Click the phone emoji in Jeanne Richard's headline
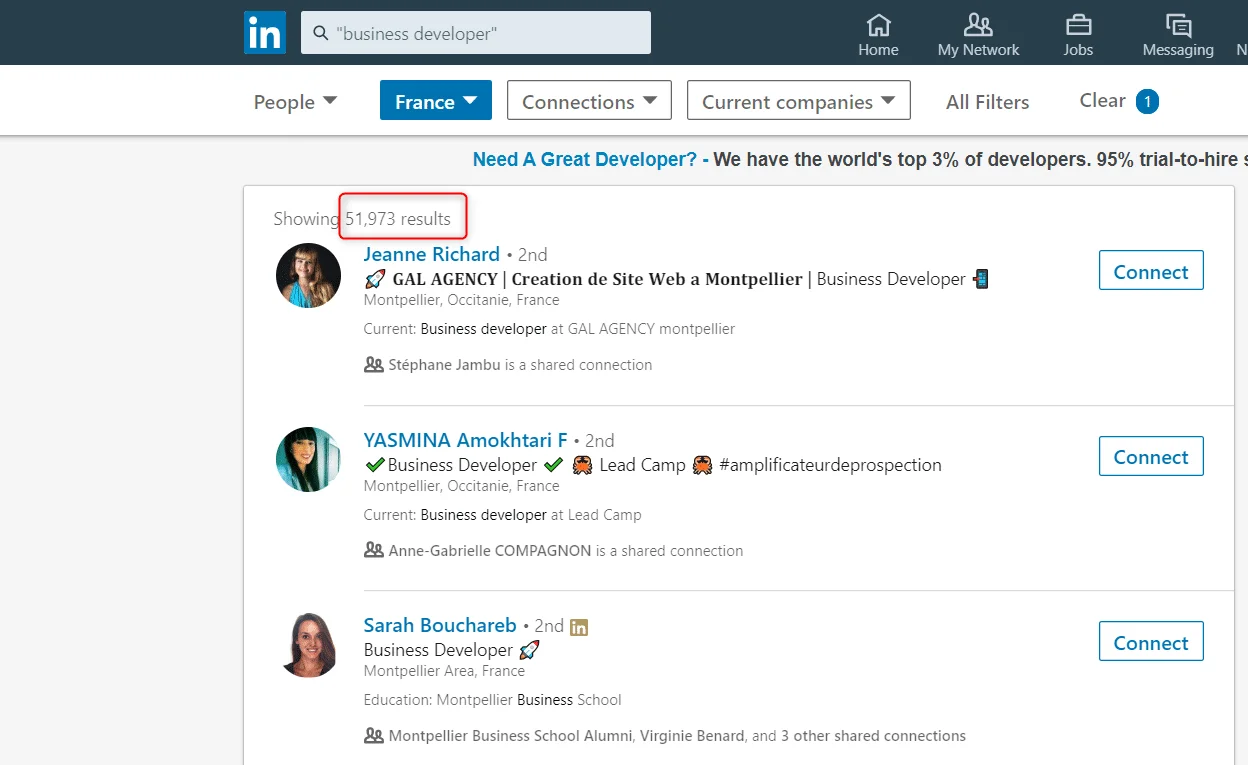Viewport: 1248px width, 765px height. tap(981, 279)
